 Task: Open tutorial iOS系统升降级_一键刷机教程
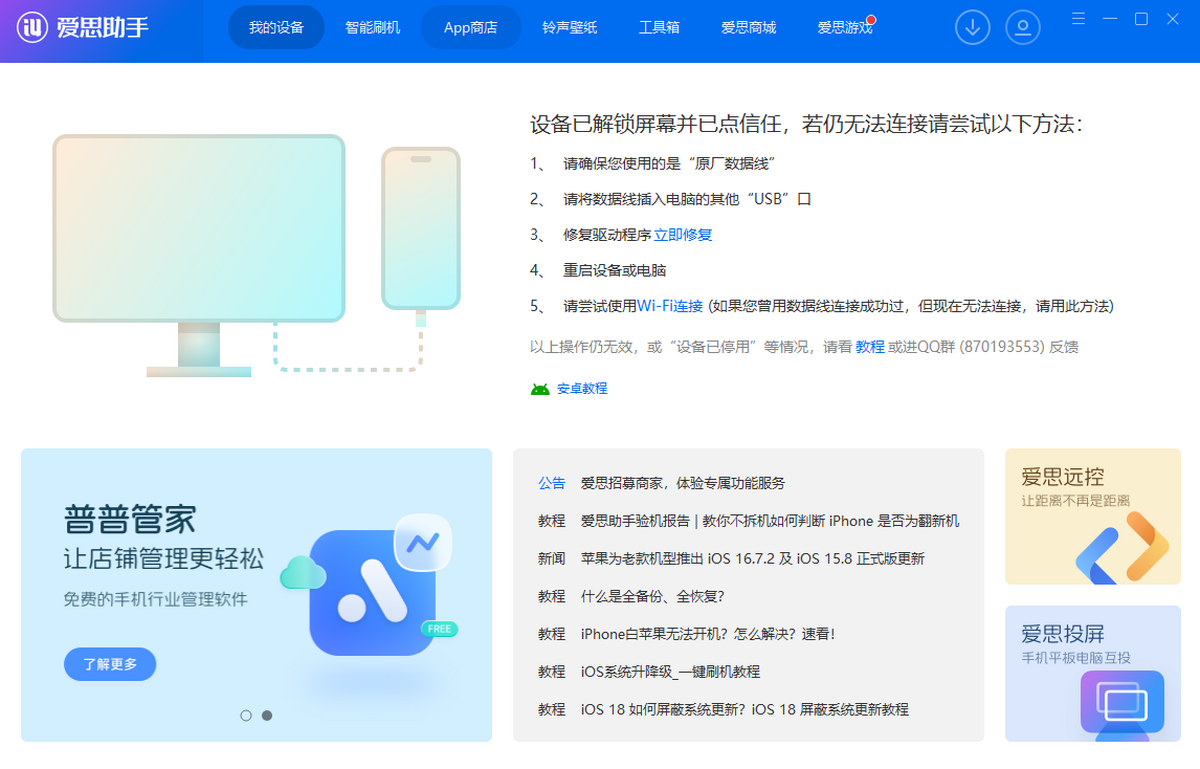(x=670, y=672)
